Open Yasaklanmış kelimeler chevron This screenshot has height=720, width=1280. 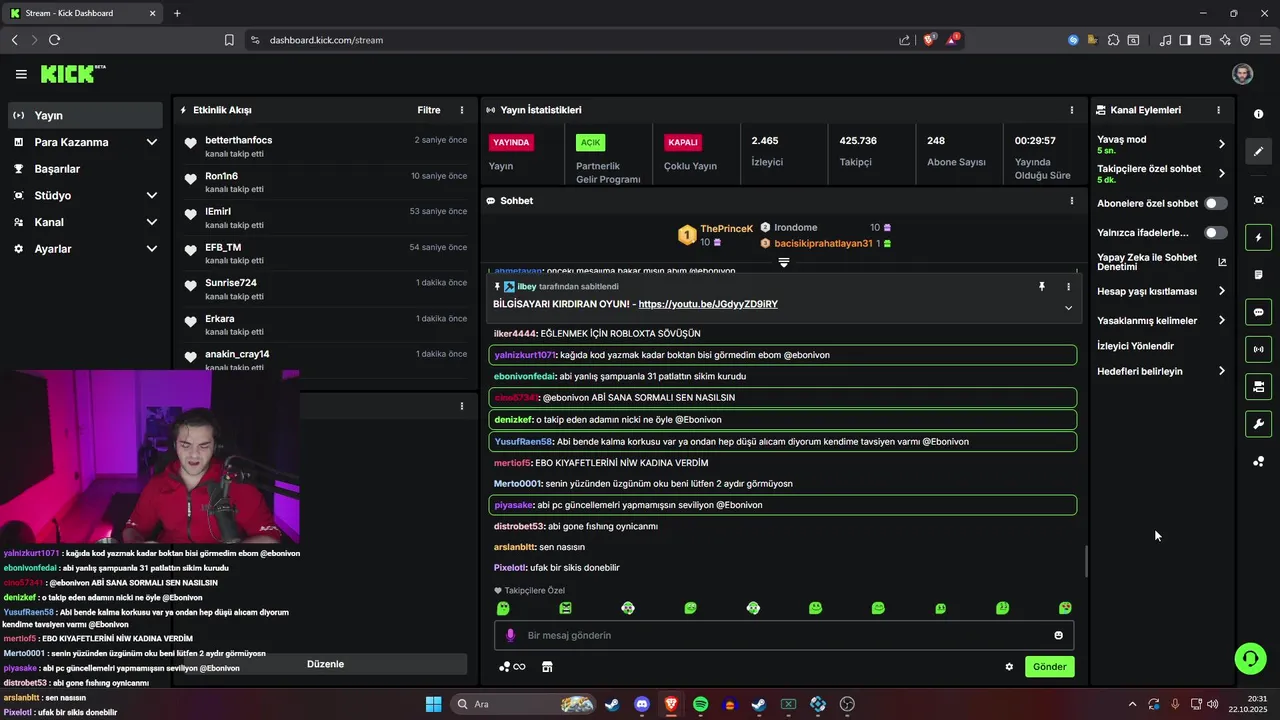click(x=1221, y=321)
